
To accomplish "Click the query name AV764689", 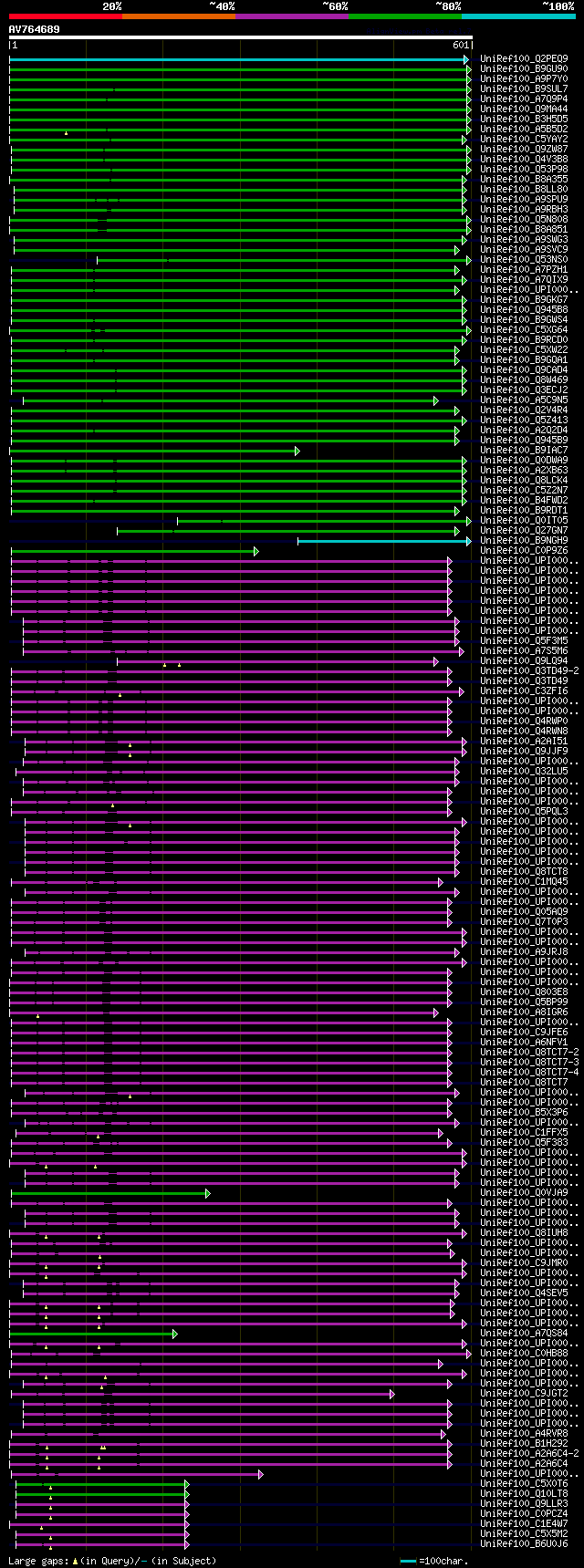I will tap(35, 29).
